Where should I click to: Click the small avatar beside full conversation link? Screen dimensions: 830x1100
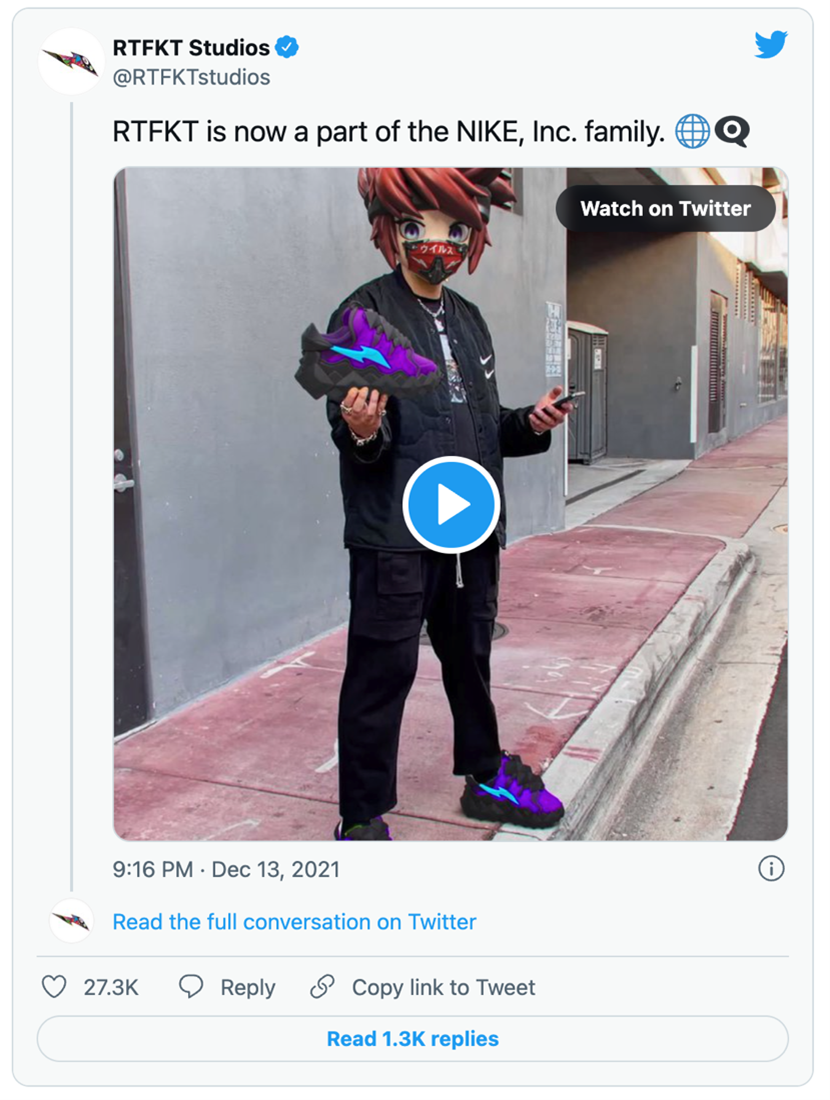(70, 921)
